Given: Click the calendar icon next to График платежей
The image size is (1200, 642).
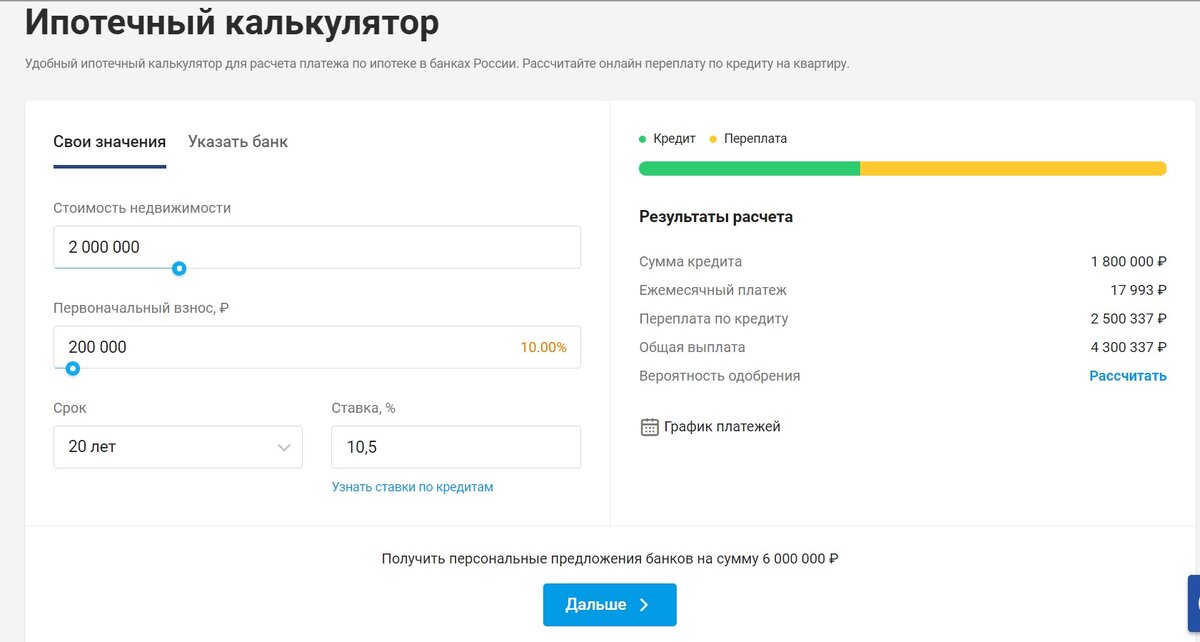Looking at the screenshot, I should click(x=648, y=426).
